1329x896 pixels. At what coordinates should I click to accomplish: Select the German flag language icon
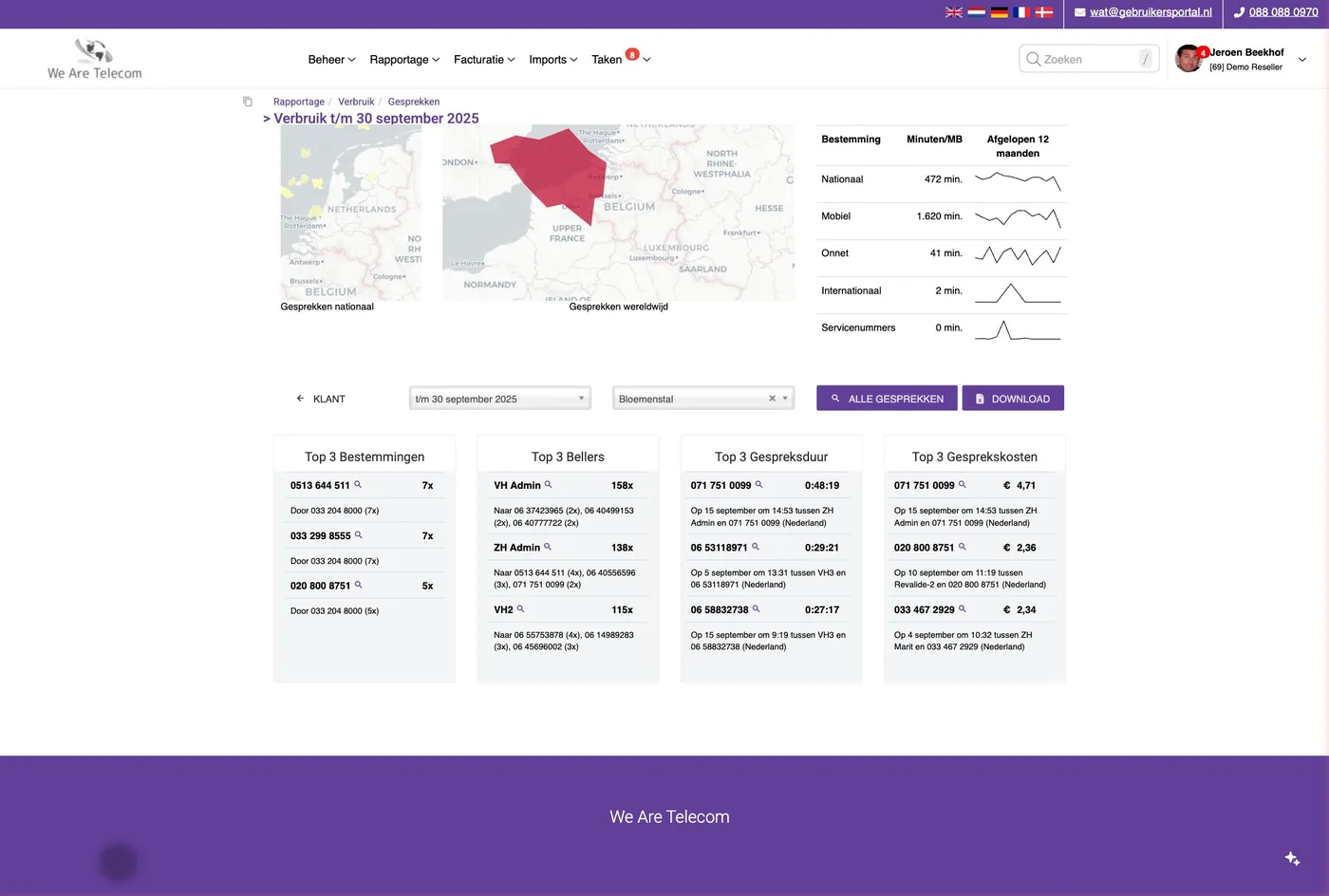[x=1000, y=12]
